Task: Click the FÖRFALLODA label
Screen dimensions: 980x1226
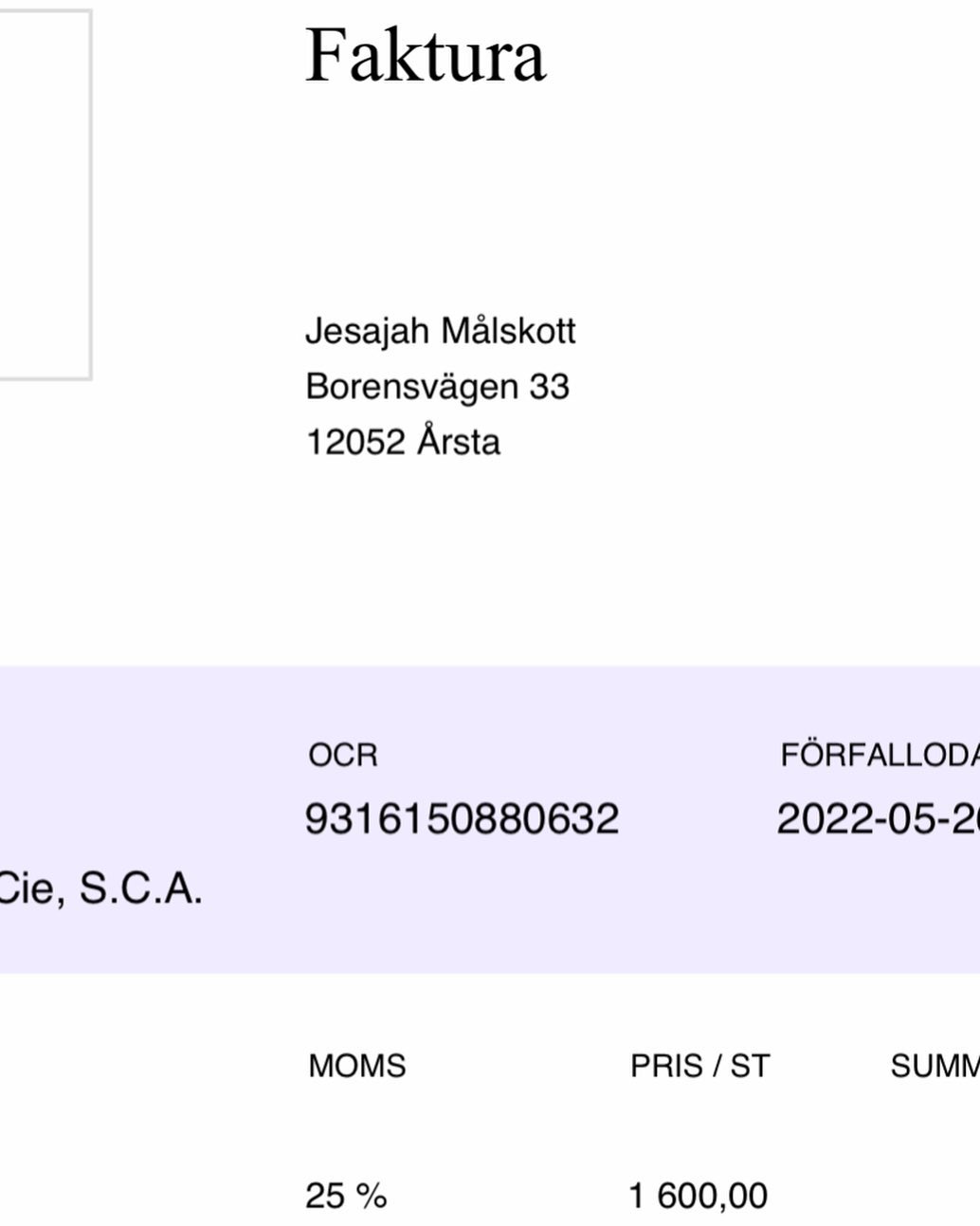Action: [879, 756]
